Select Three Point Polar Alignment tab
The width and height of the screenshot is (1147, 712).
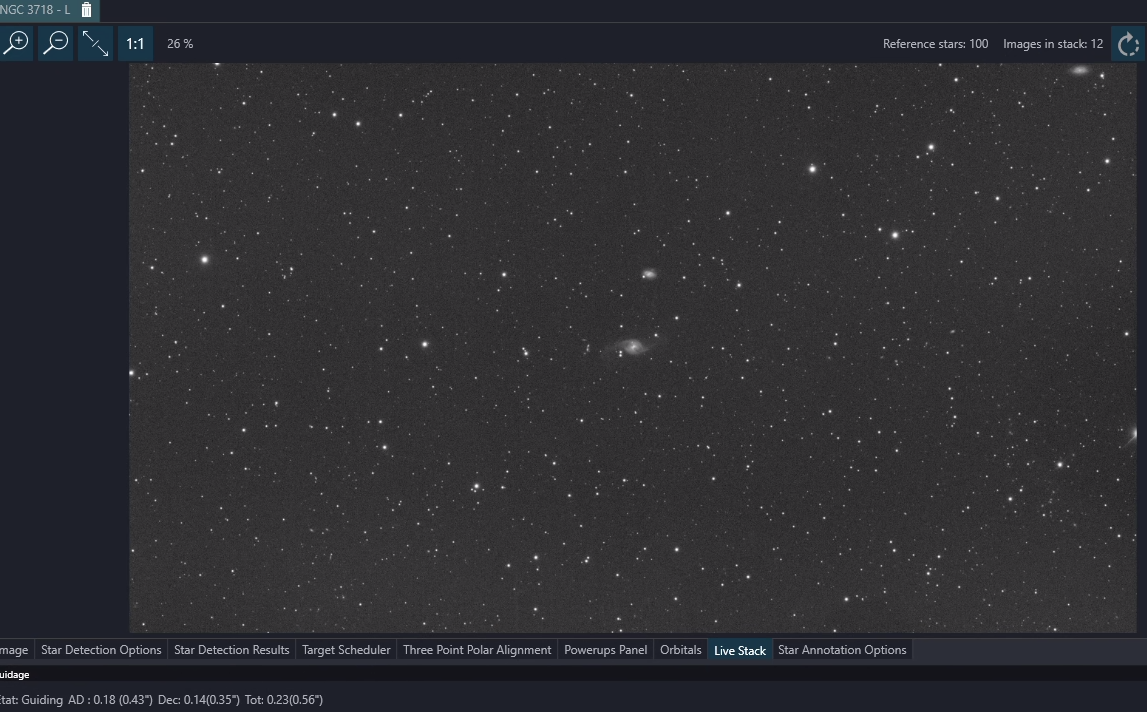click(477, 650)
